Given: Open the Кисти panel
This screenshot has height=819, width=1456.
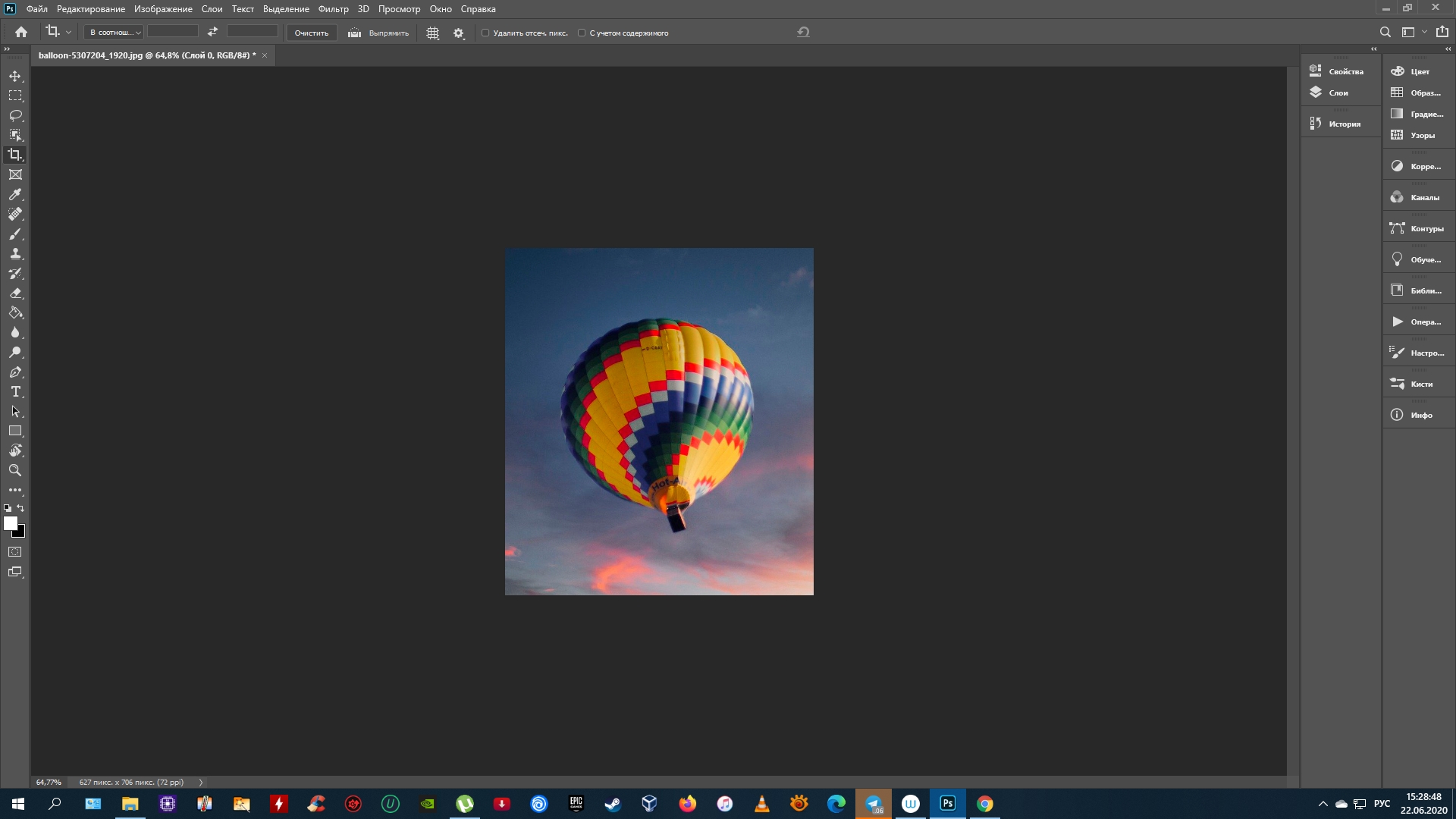Looking at the screenshot, I should pos(1418,384).
